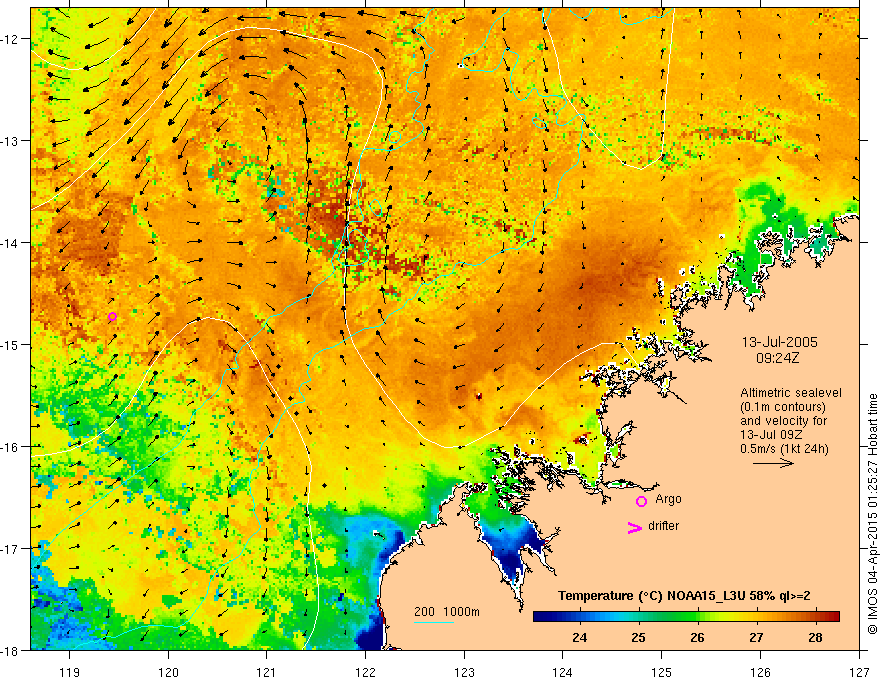This screenshot has width=880, height=680.
Task: Click the longitude axis label 124
Action: [x=563, y=672]
